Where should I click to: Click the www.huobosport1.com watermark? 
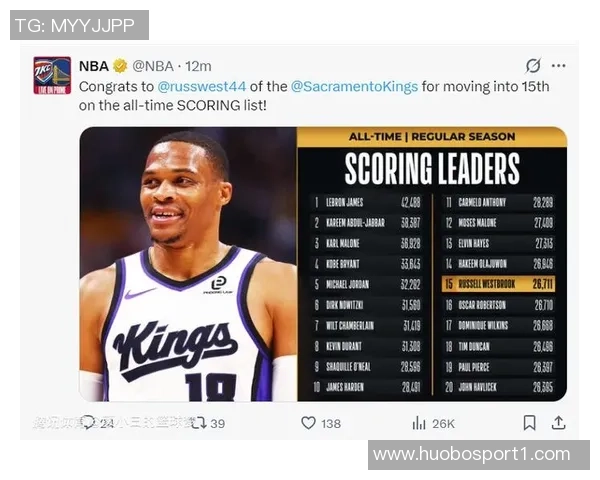[x=479, y=455]
